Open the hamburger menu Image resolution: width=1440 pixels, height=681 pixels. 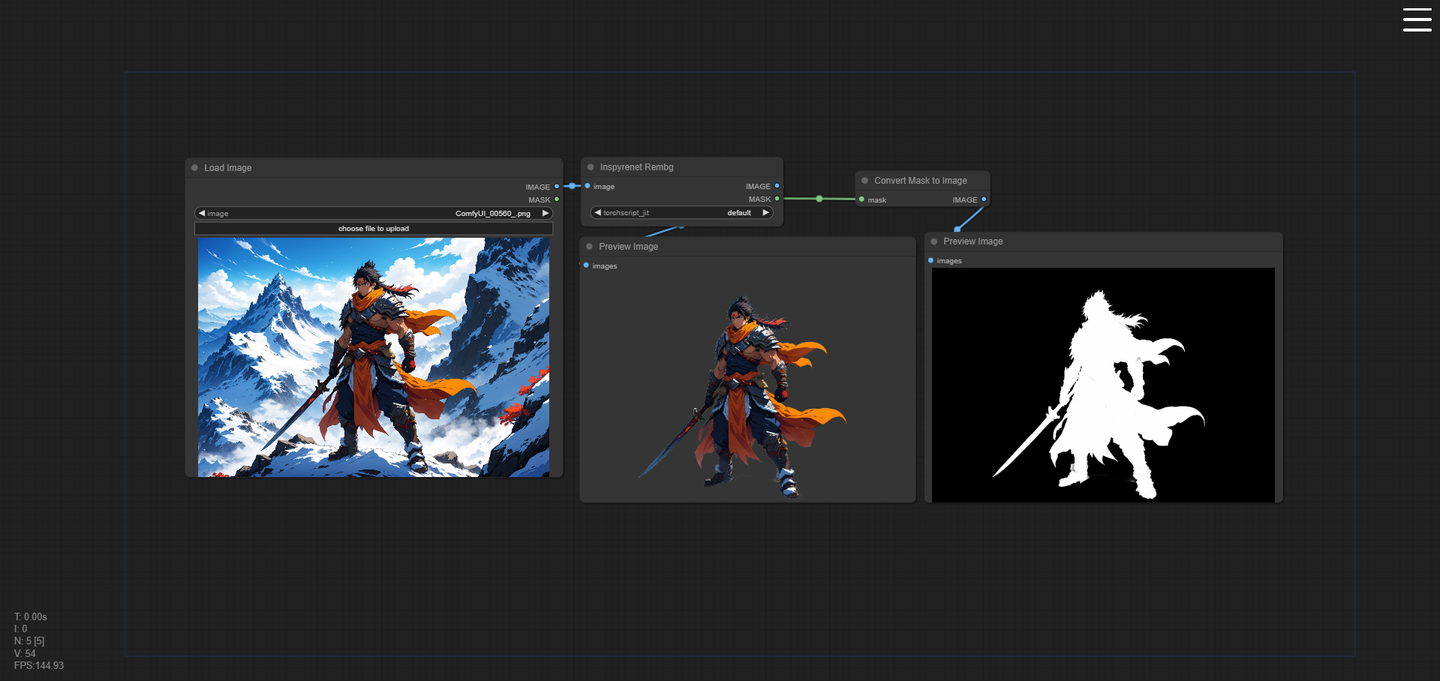coord(1417,20)
